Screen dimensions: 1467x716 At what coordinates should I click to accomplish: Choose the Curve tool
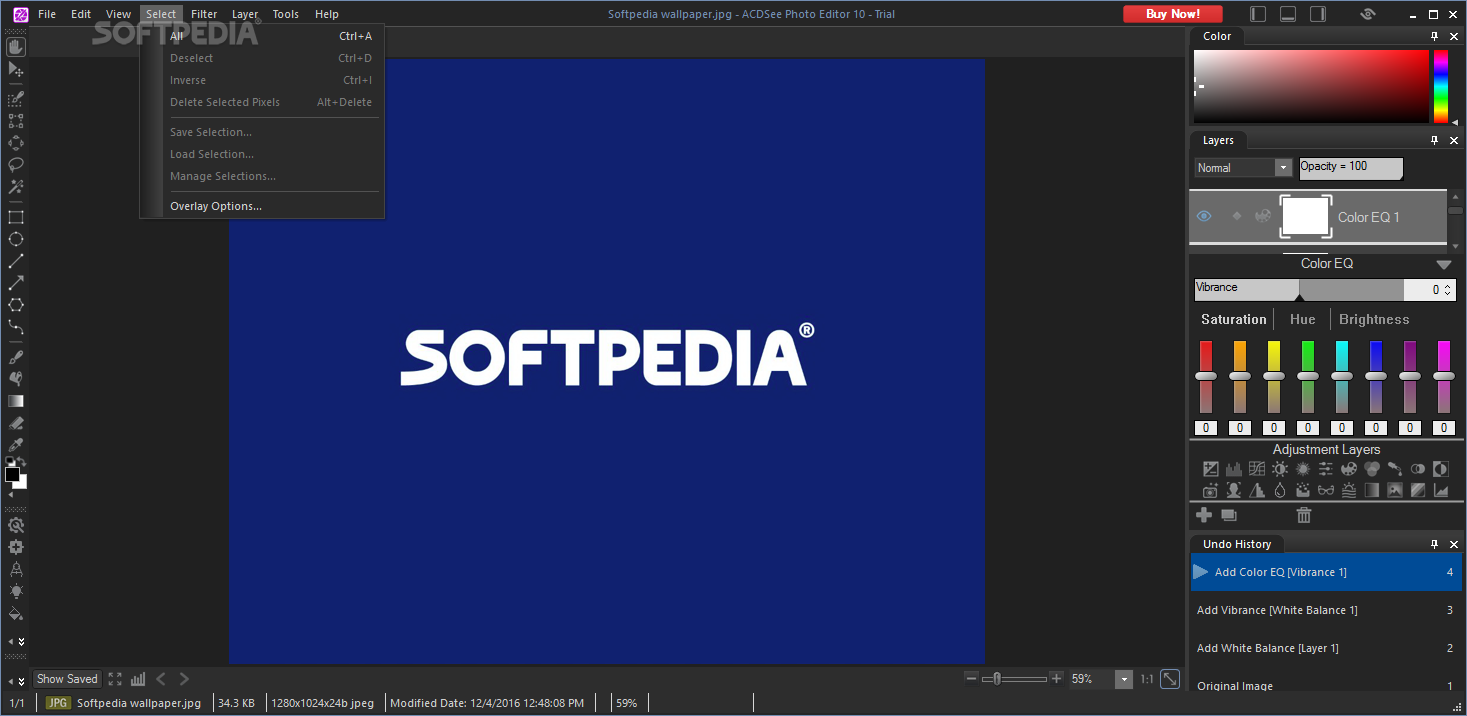coord(15,327)
